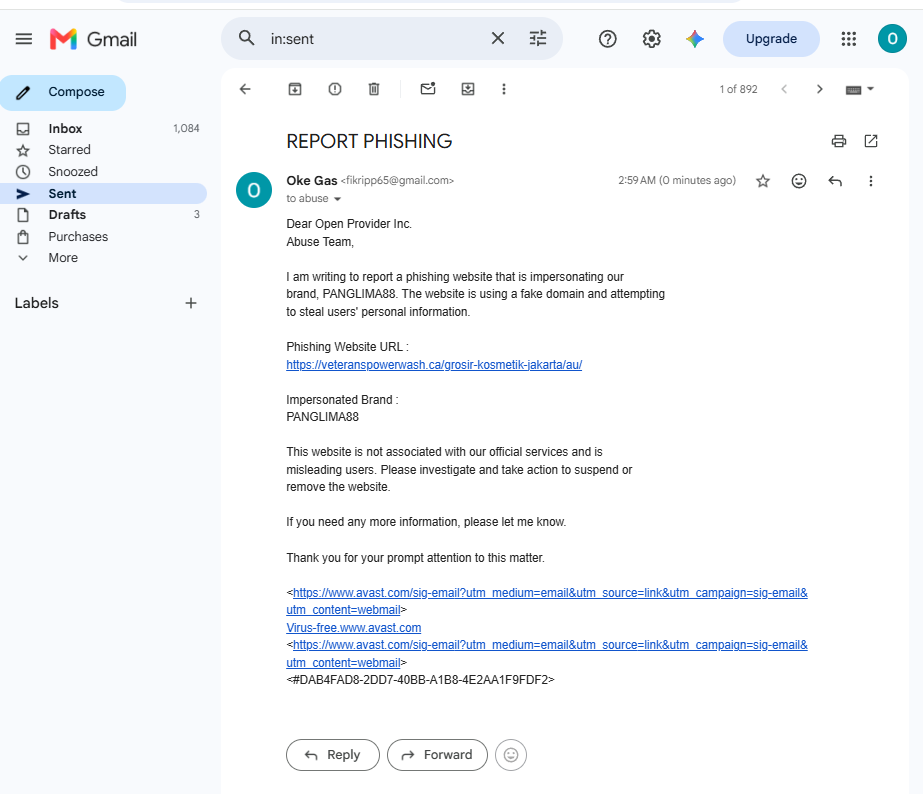Viewport: 923px width, 794px height.
Task: Click the Forward button
Action: click(x=437, y=755)
